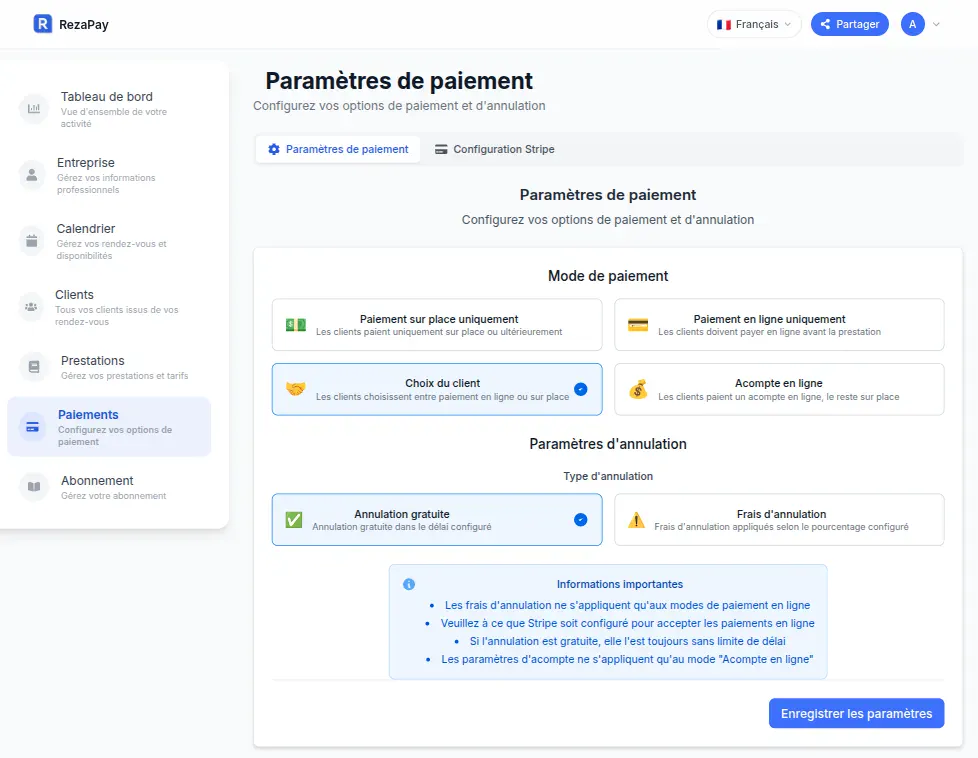The width and height of the screenshot is (978, 758).
Task: Click the RezaPay brand name
Action: tap(84, 25)
